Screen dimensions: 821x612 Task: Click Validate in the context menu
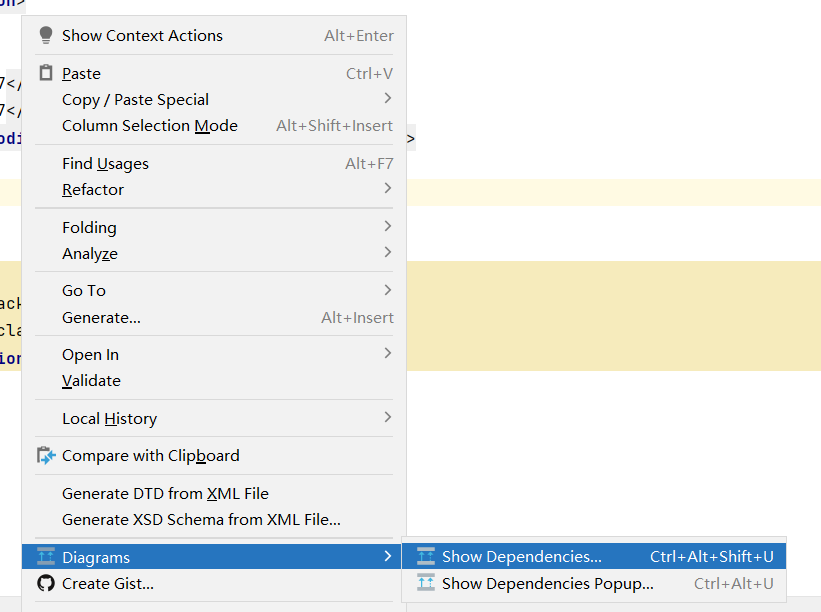point(91,380)
